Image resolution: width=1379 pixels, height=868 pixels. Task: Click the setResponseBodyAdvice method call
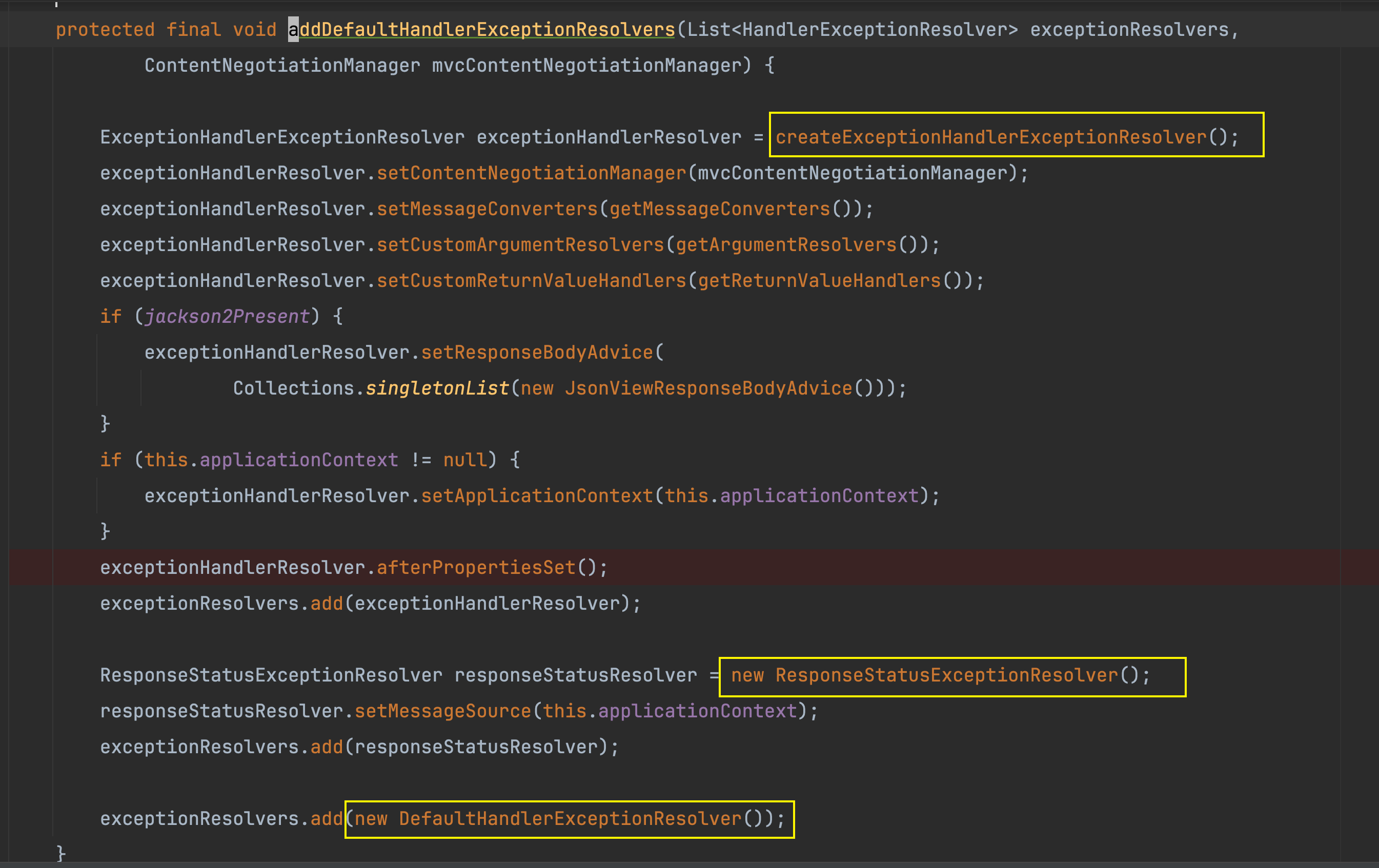point(537,352)
